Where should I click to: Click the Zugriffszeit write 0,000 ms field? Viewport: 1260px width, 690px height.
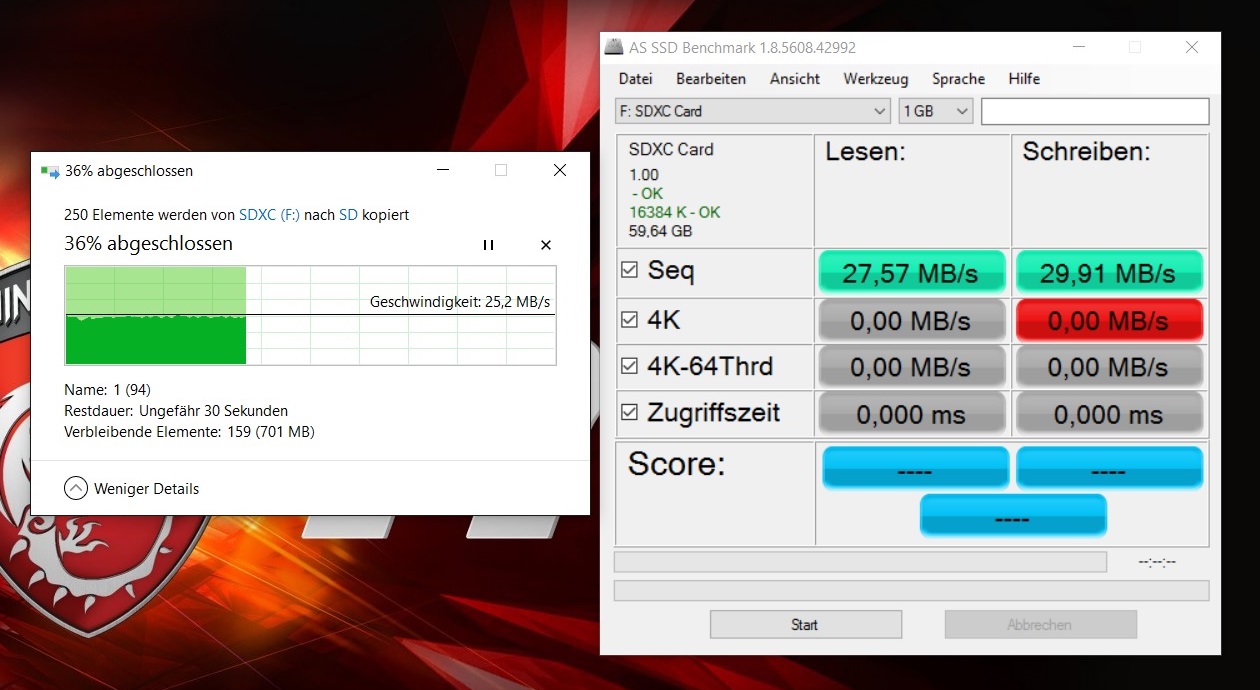[1109, 414]
